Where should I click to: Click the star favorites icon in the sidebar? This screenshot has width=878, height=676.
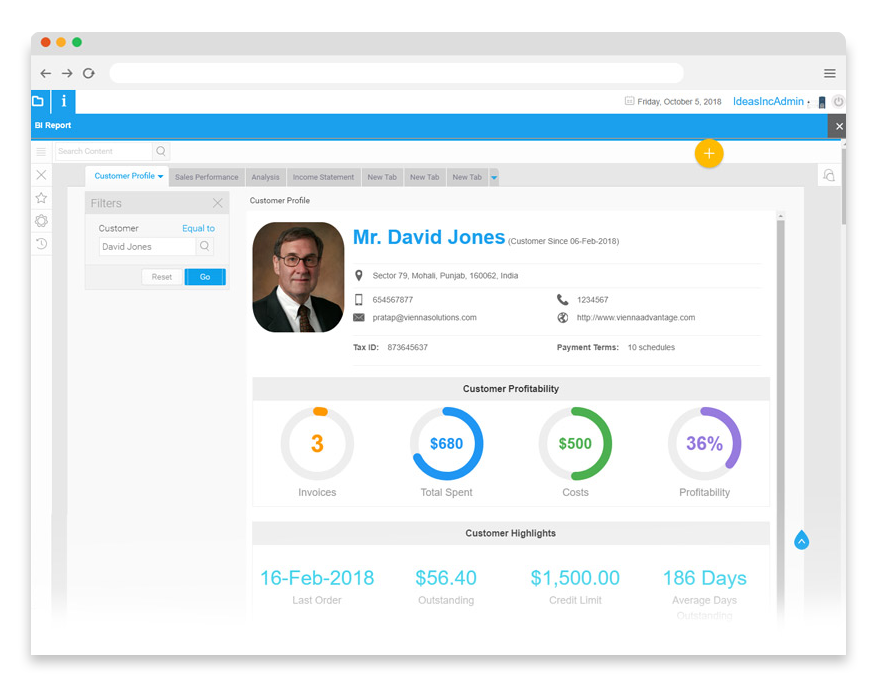41,197
